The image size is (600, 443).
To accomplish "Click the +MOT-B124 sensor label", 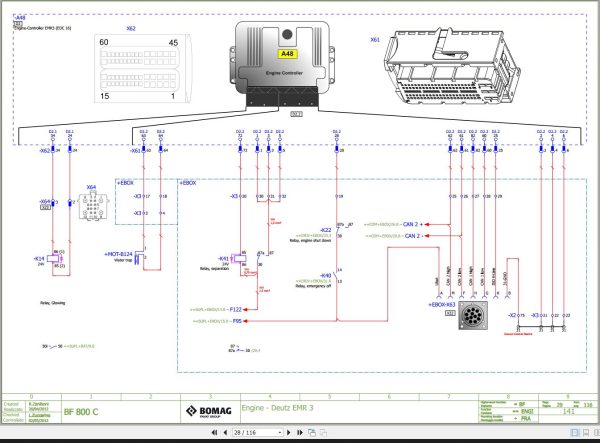I will tap(118, 254).
